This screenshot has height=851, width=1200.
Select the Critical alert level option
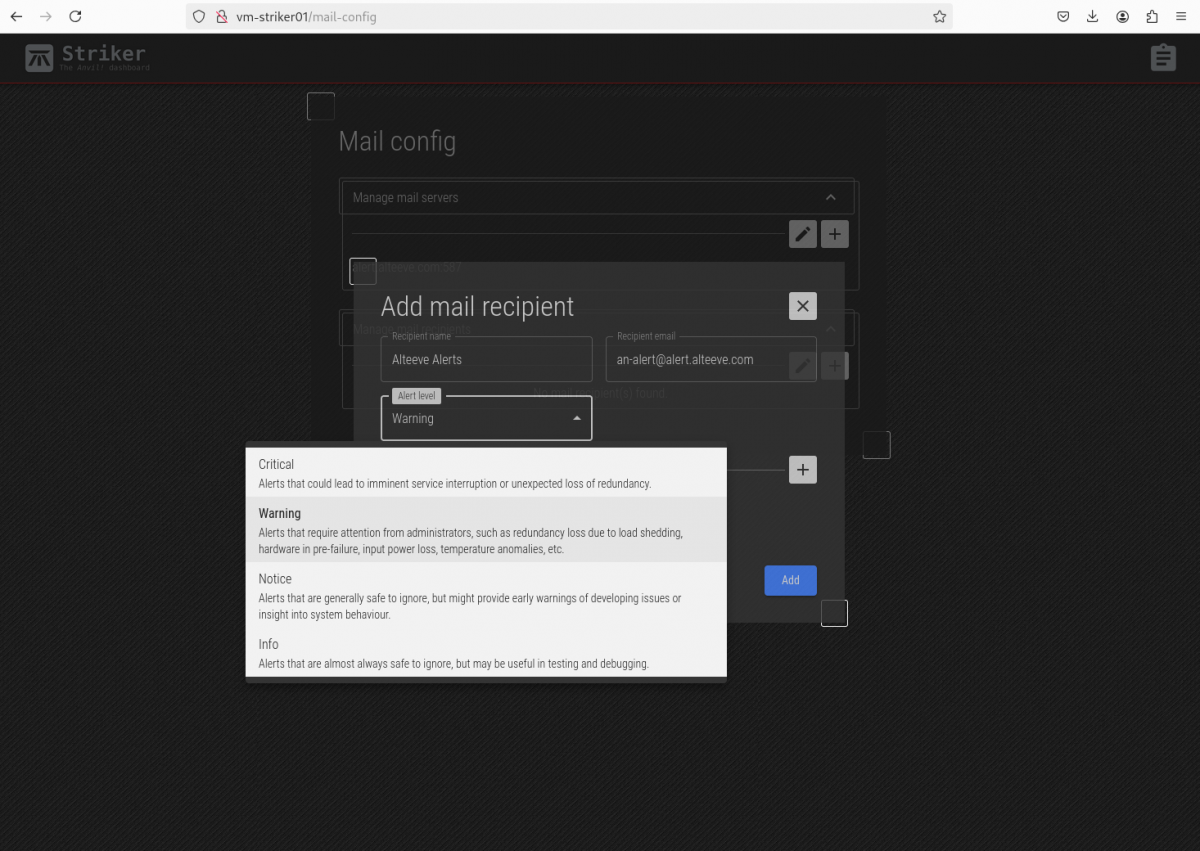coord(485,473)
